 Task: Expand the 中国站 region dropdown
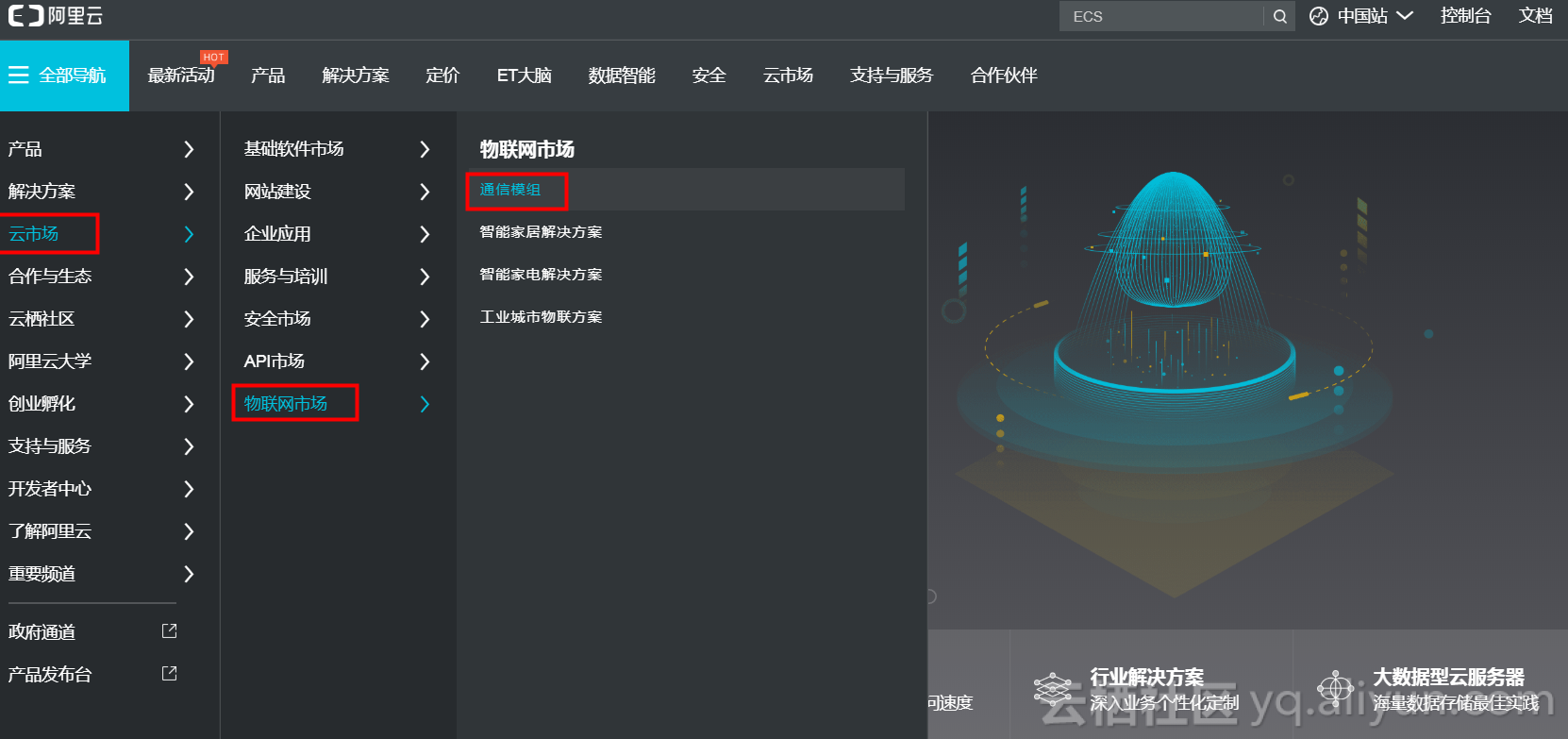click(x=1405, y=16)
